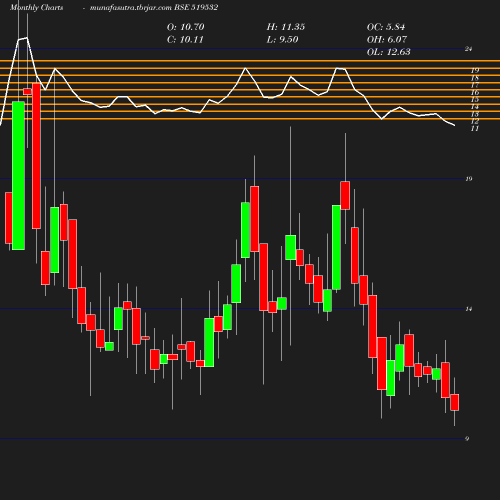Click the orange level label "17"
500x500 pixels.
[475, 85]
